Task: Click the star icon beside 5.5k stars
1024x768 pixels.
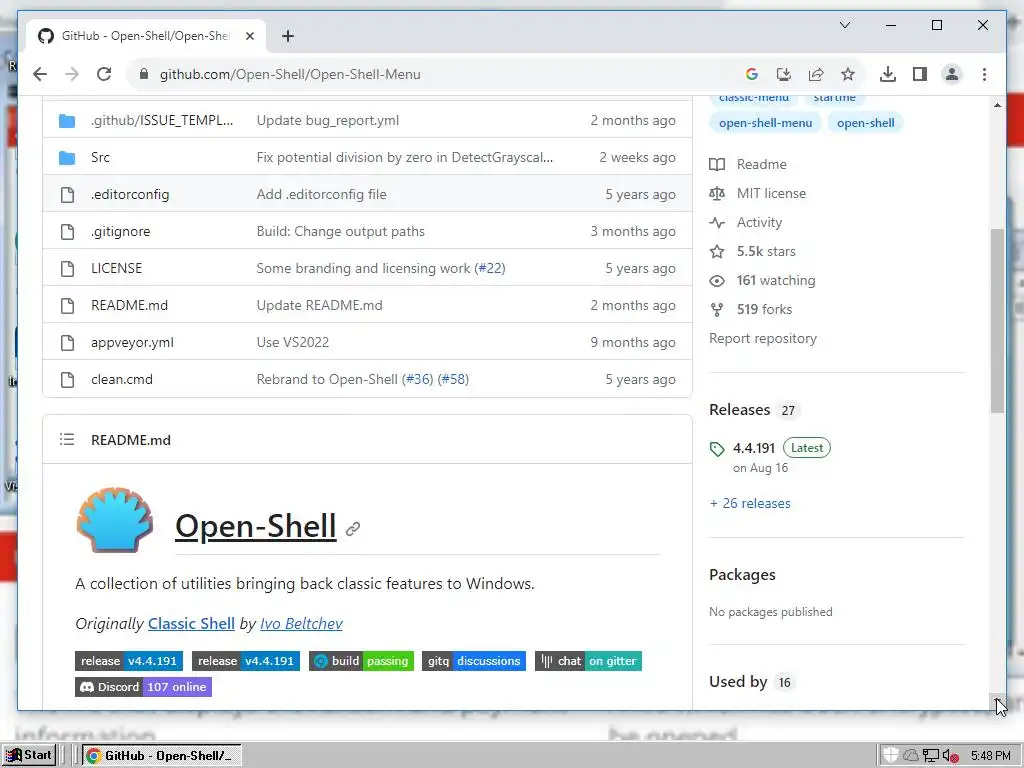Action: click(717, 251)
